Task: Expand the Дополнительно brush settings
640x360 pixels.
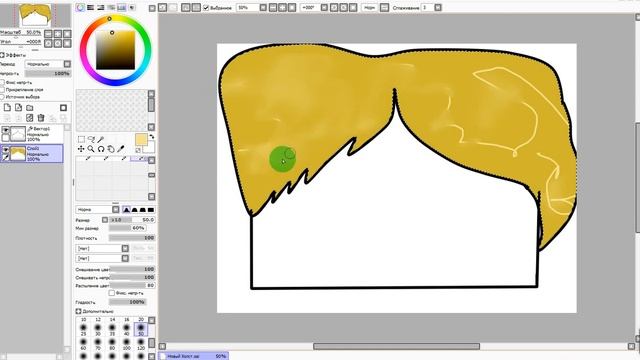Action: [x=78, y=311]
